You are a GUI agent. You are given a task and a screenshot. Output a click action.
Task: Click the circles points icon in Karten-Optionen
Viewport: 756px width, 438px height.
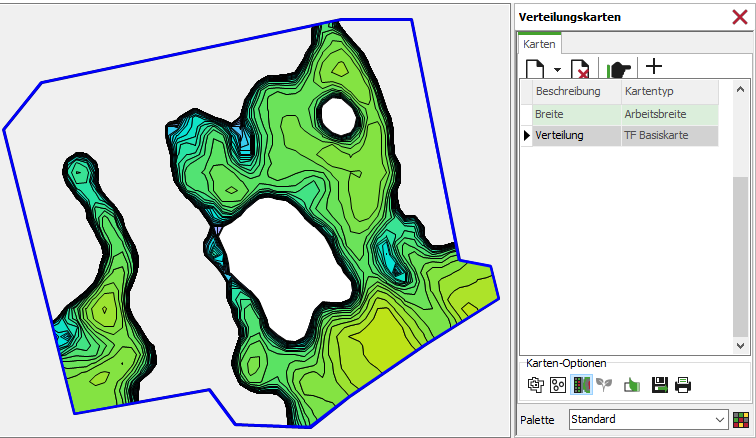(x=558, y=384)
